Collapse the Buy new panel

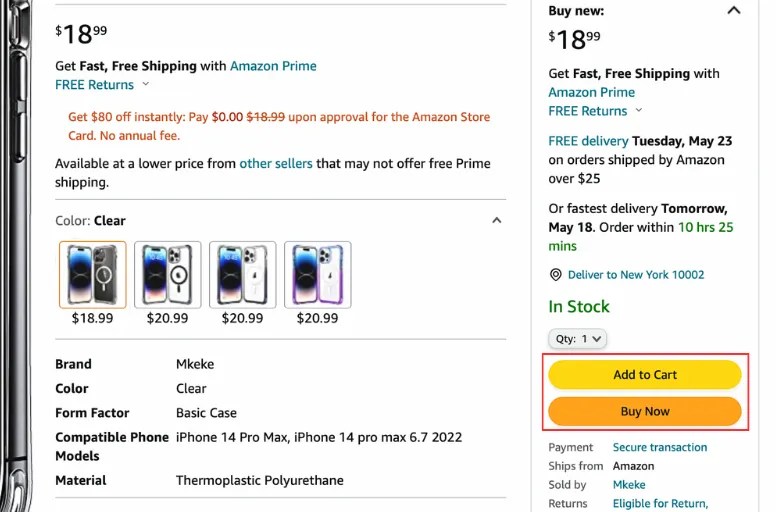click(x=734, y=11)
